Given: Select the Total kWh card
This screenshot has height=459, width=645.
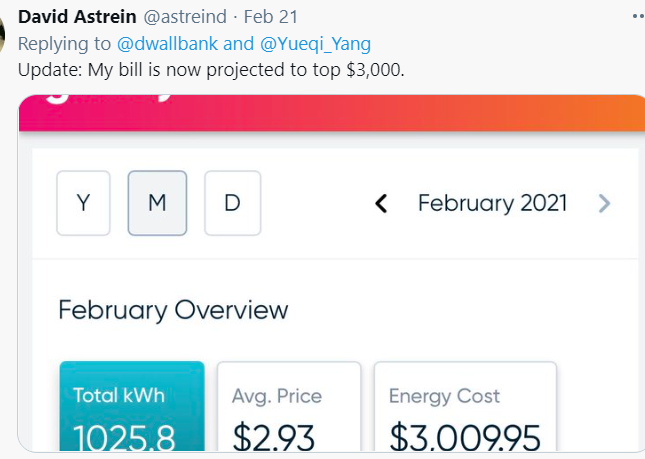Looking at the screenshot, I should [132, 410].
